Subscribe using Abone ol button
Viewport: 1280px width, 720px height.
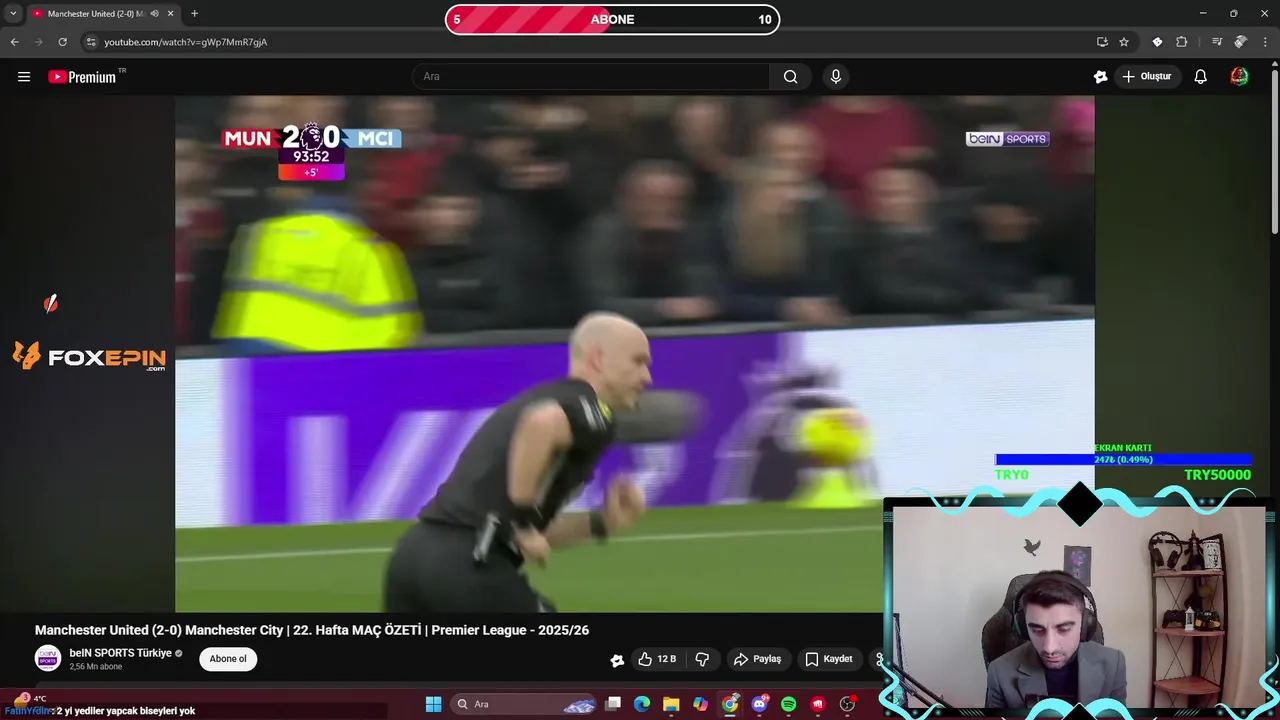click(x=228, y=659)
